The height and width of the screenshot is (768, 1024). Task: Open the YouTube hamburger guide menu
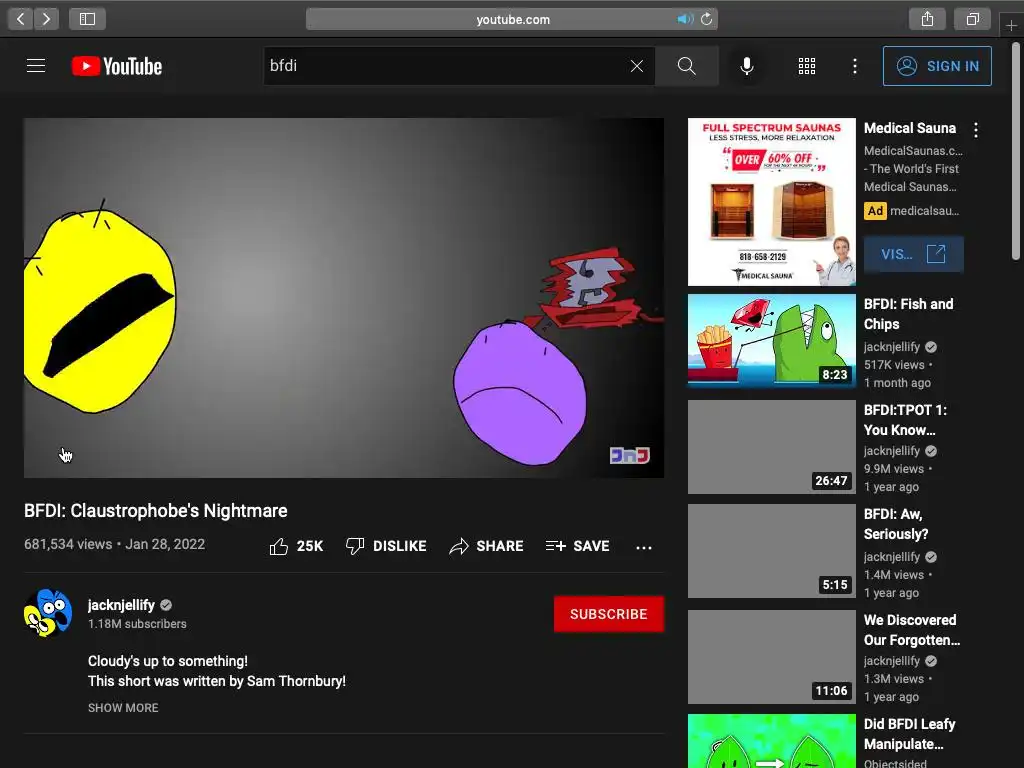[36, 66]
